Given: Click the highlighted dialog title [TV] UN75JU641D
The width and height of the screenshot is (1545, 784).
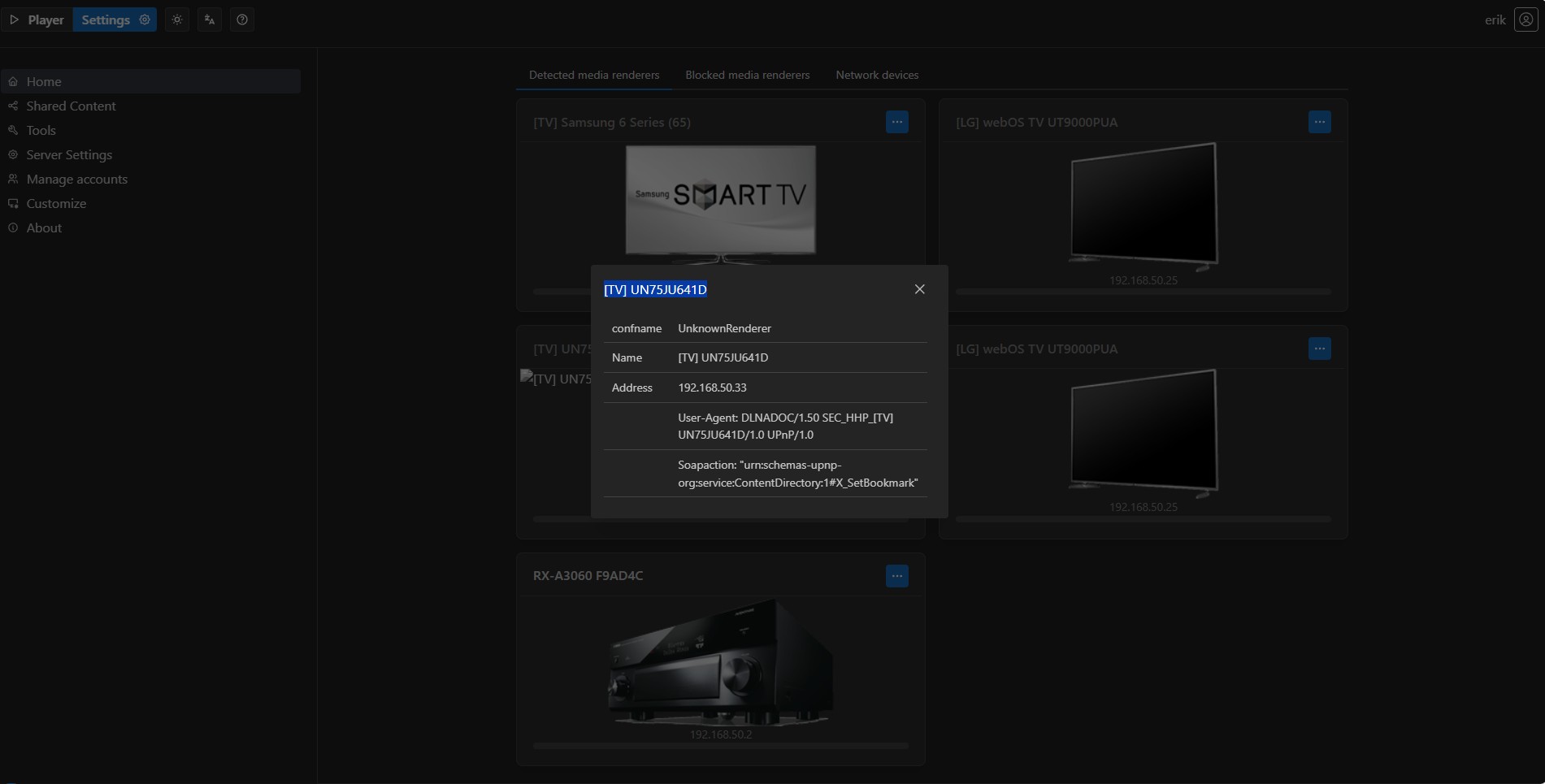Looking at the screenshot, I should (x=655, y=289).
